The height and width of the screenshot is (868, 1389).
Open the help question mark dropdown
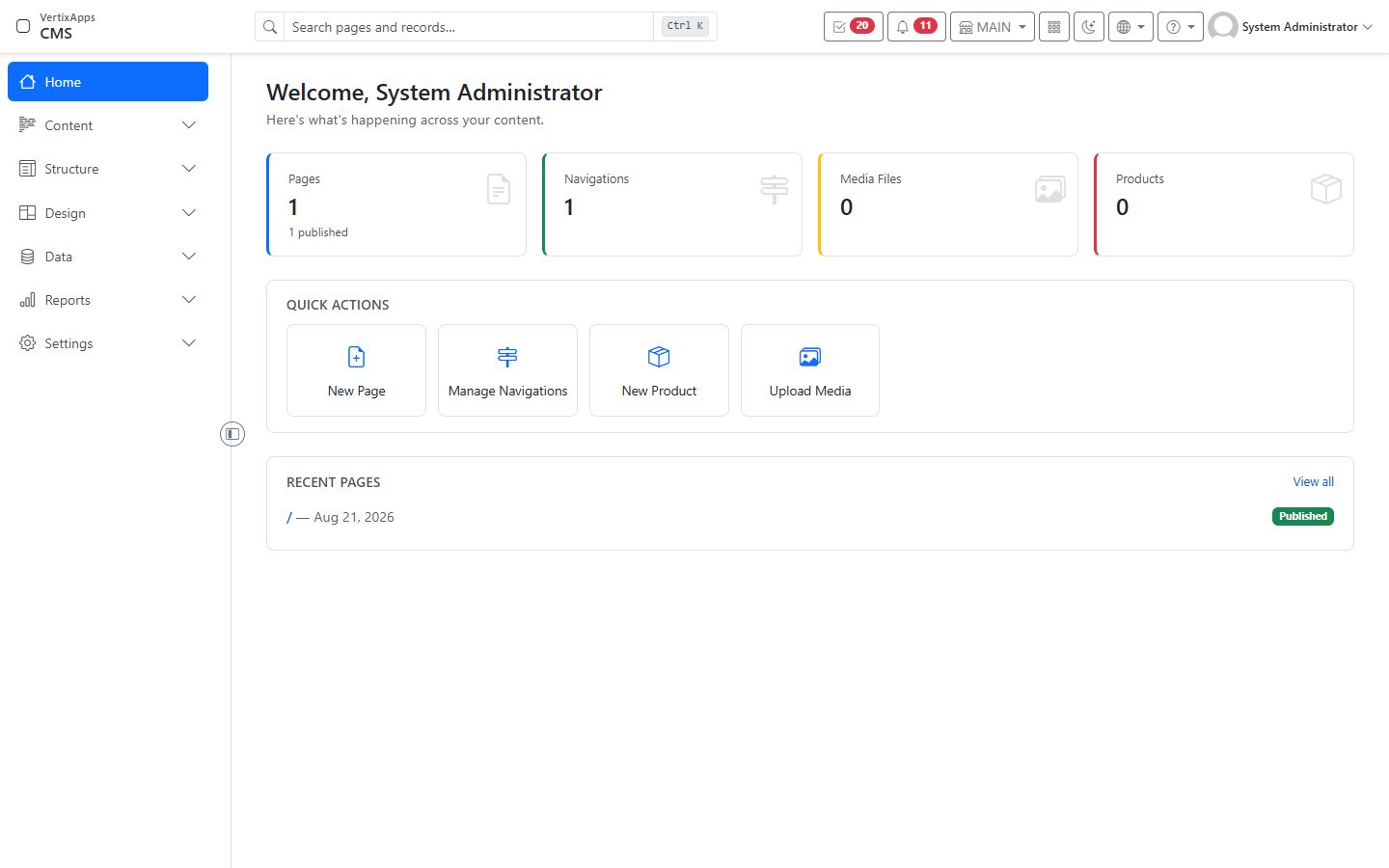1181,27
